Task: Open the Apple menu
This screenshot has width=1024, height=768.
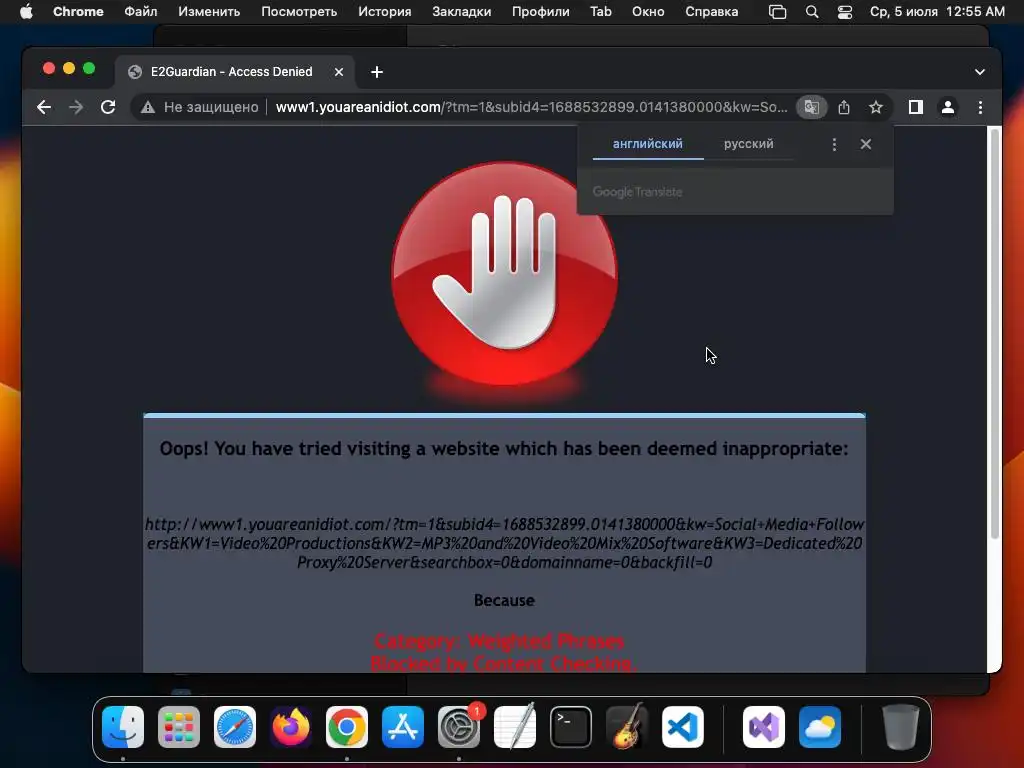Action: pyautogui.click(x=25, y=12)
